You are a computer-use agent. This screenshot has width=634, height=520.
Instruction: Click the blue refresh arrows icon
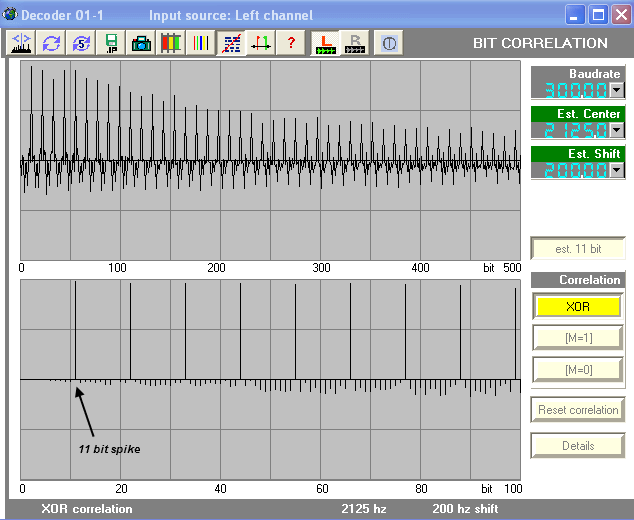click(x=51, y=43)
